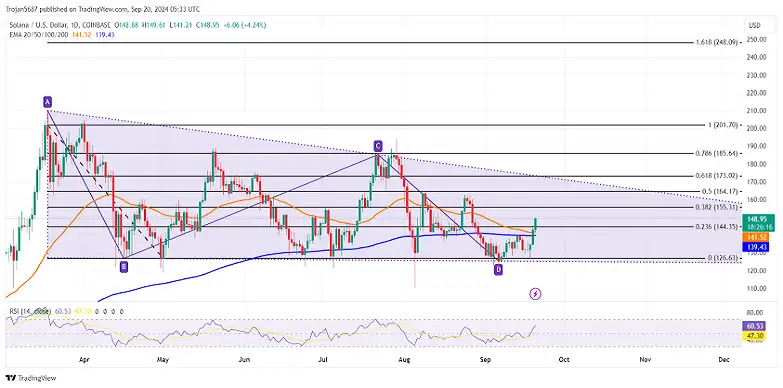The width and height of the screenshot is (783, 388).
Task: Click the high value H149.61
Action: point(154,24)
